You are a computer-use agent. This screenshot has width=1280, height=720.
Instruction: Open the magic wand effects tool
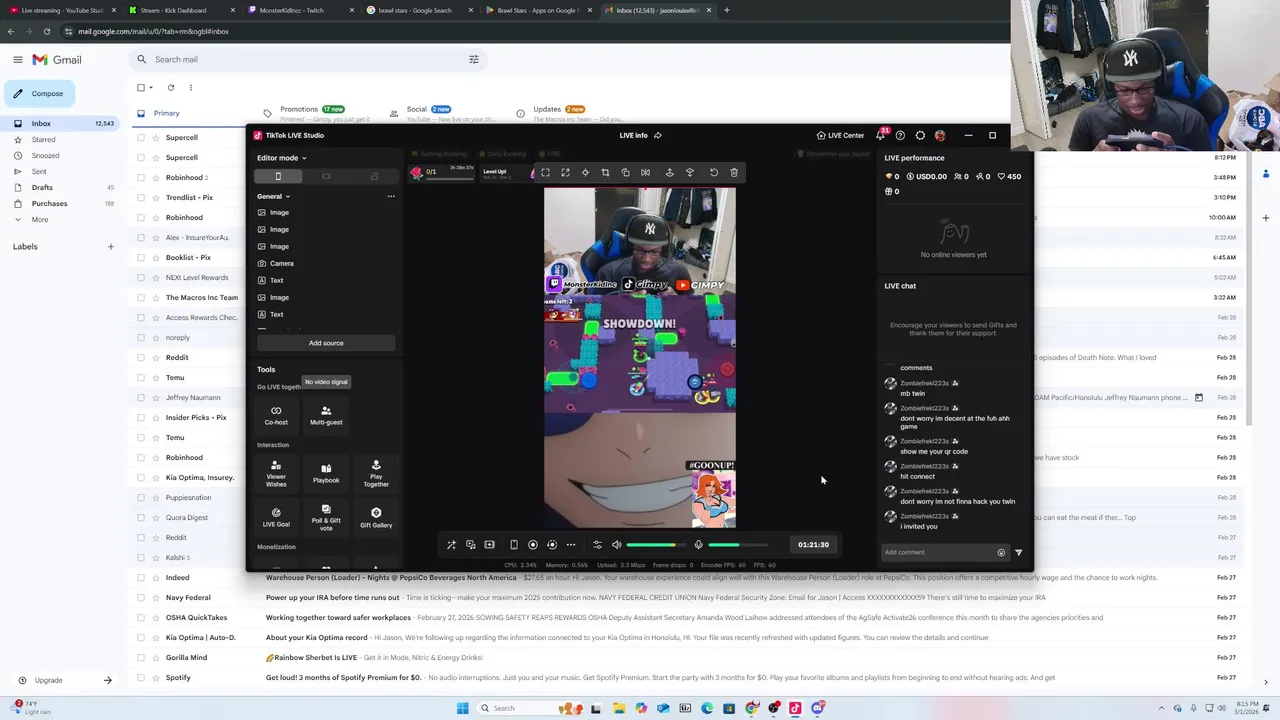[451, 545]
